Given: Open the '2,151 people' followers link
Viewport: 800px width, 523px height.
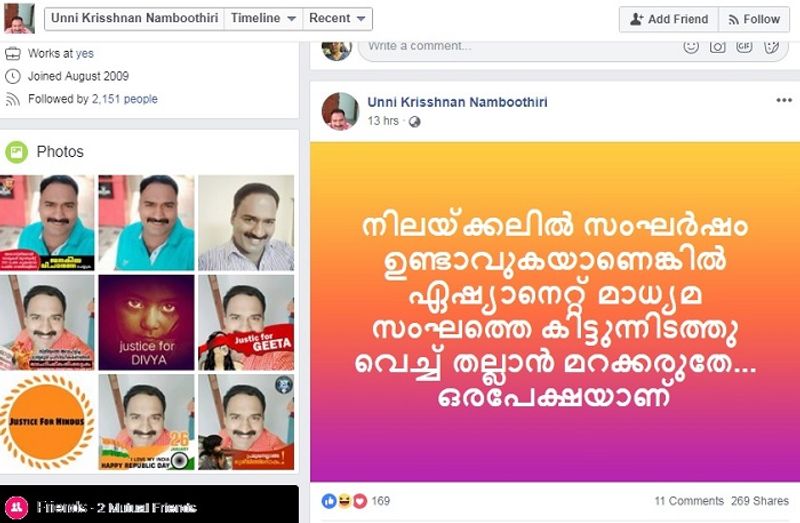Looking at the screenshot, I should coord(124,99).
